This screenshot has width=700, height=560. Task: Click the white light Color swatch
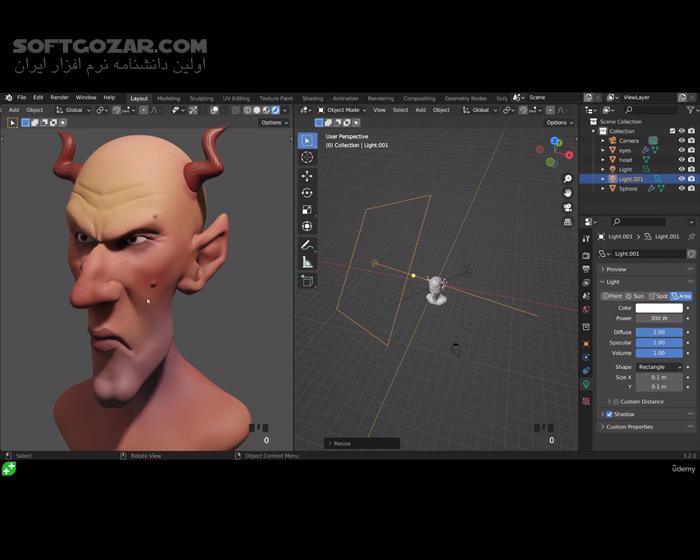(659, 308)
